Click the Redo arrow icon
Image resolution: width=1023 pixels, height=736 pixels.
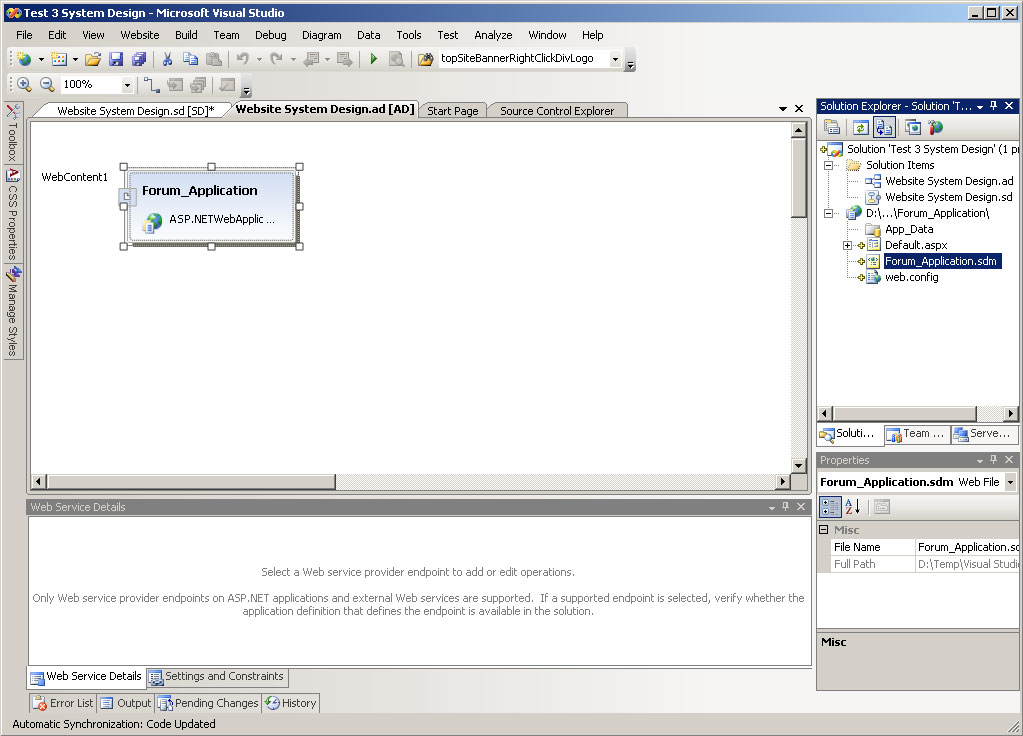[x=277, y=59]
